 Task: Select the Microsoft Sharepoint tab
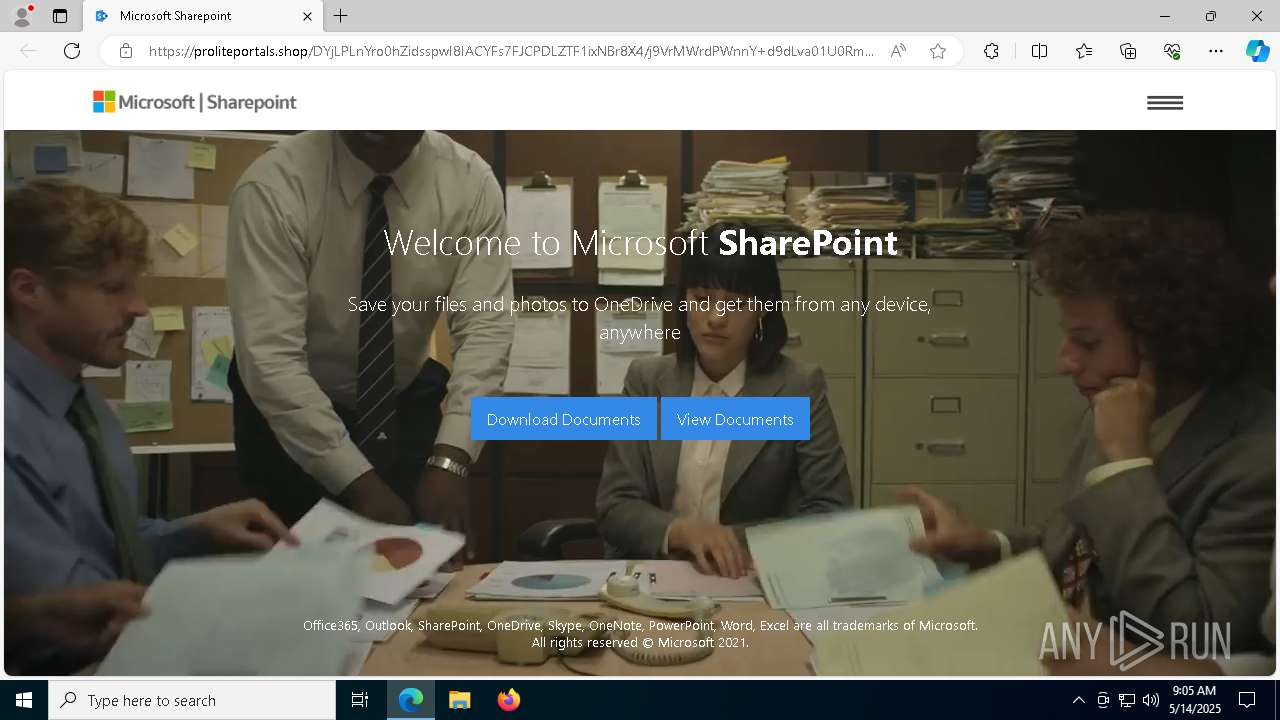tap(202, 16)
